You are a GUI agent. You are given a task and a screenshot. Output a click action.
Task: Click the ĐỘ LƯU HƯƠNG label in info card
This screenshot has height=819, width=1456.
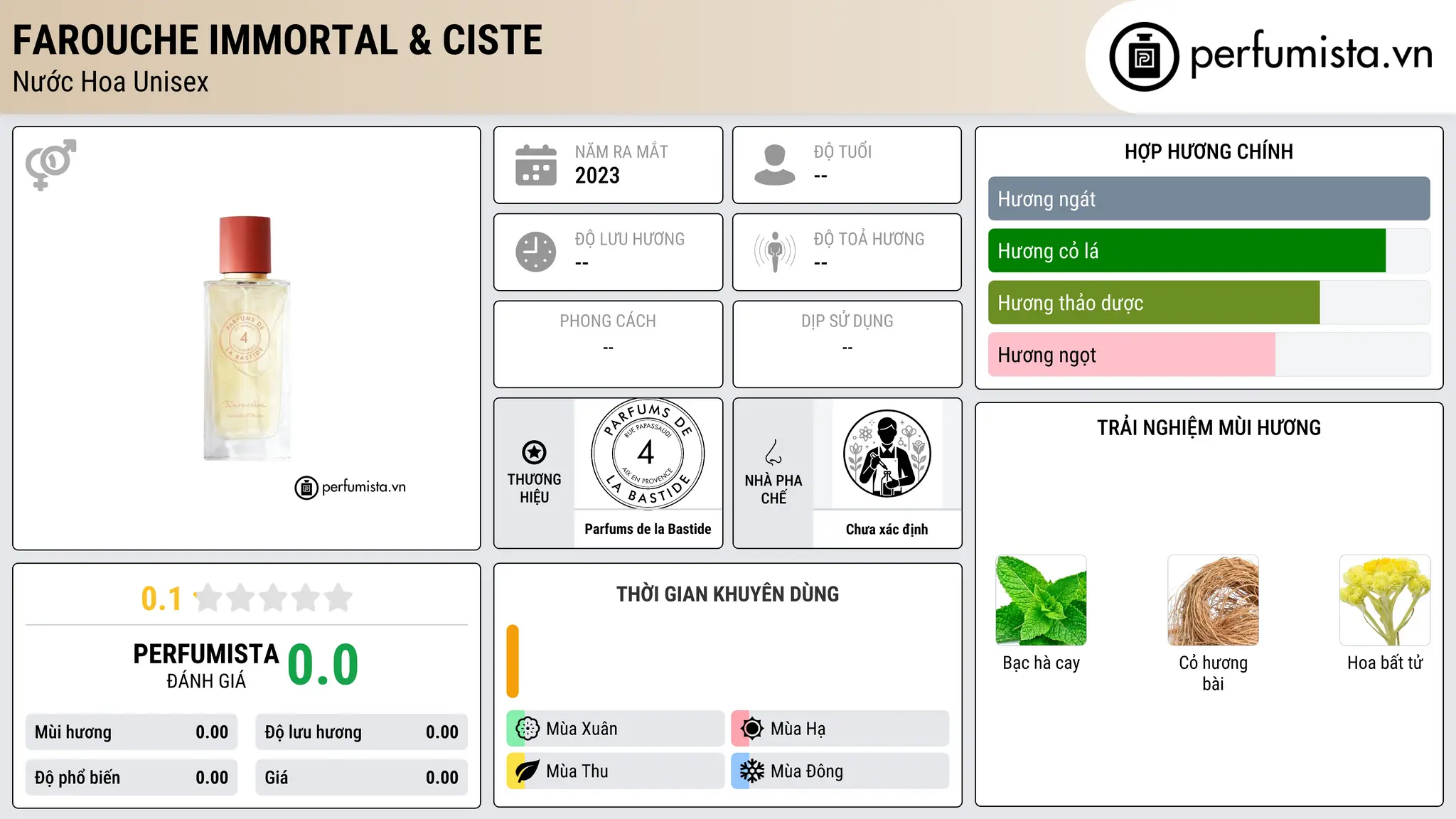(630, 239)
